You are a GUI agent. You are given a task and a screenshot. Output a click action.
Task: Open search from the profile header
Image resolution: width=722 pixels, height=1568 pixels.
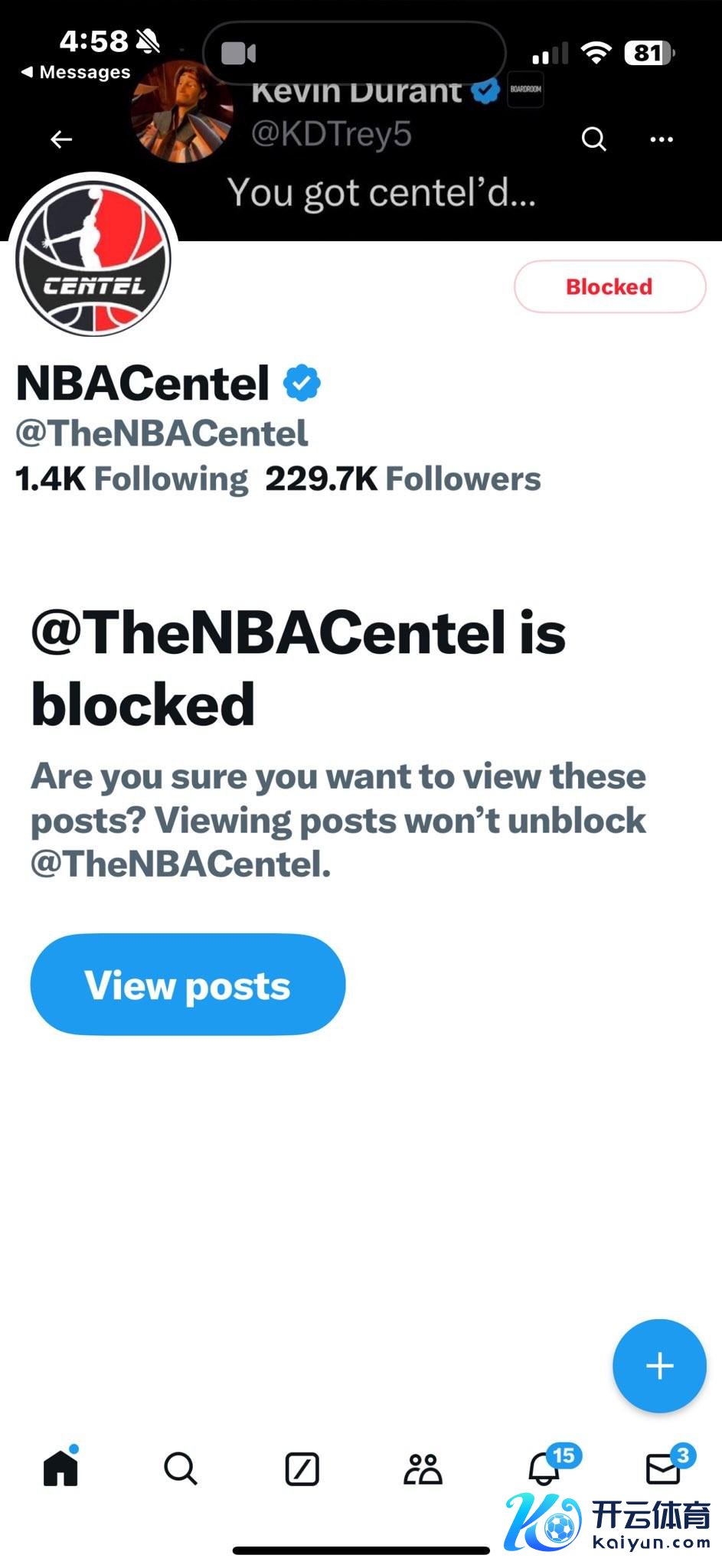click(x=593, y=139)
